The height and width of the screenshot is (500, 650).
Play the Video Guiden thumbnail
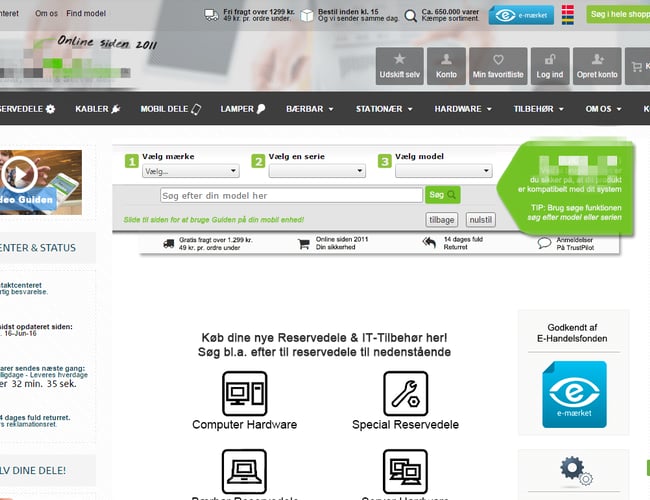19,175
